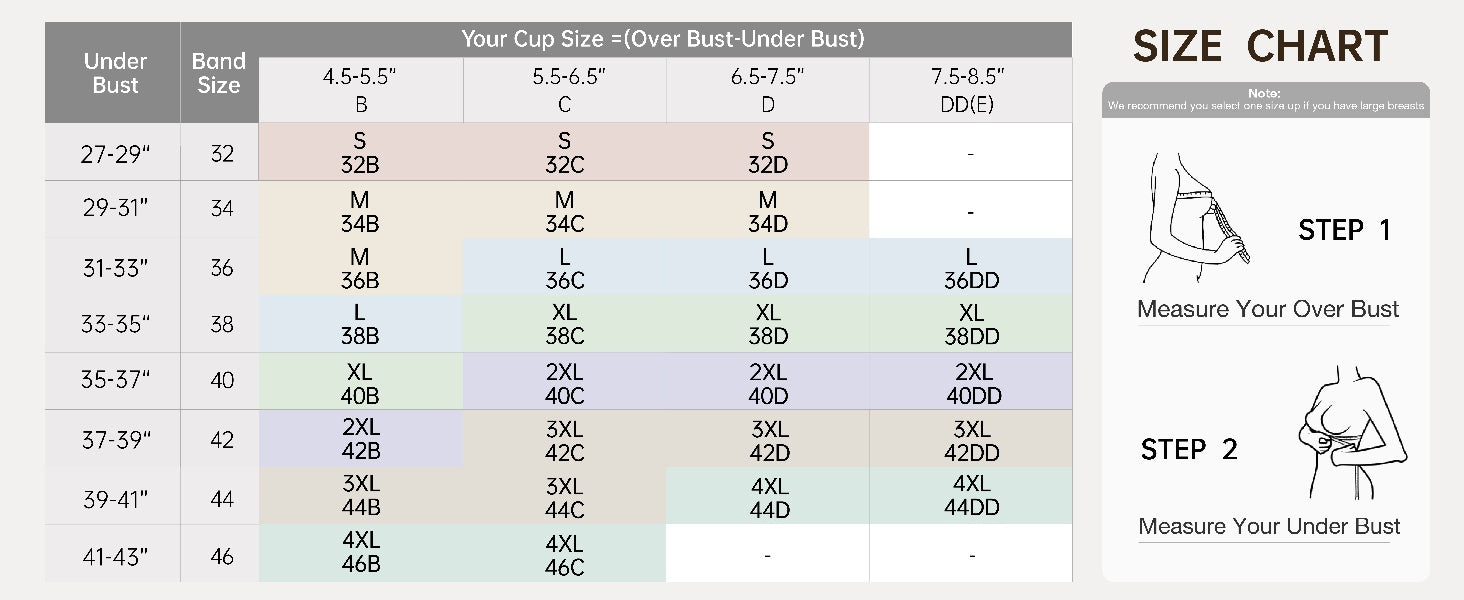The height and width of the screenshot is (600, 1464).
Task: Click the Band Size column header
Action: pyautogui.click(x=219, y=73)
